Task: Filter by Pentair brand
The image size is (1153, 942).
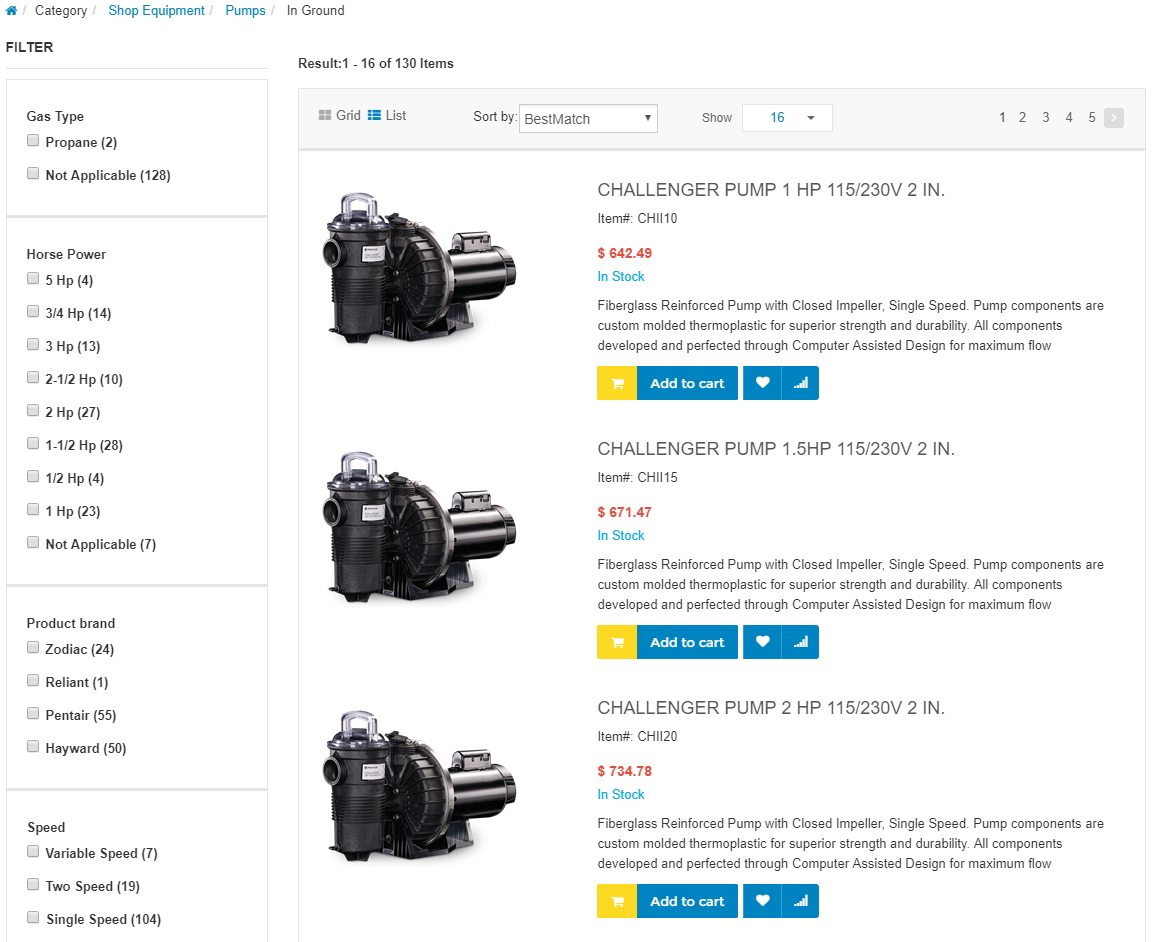Action: [33, 714]
